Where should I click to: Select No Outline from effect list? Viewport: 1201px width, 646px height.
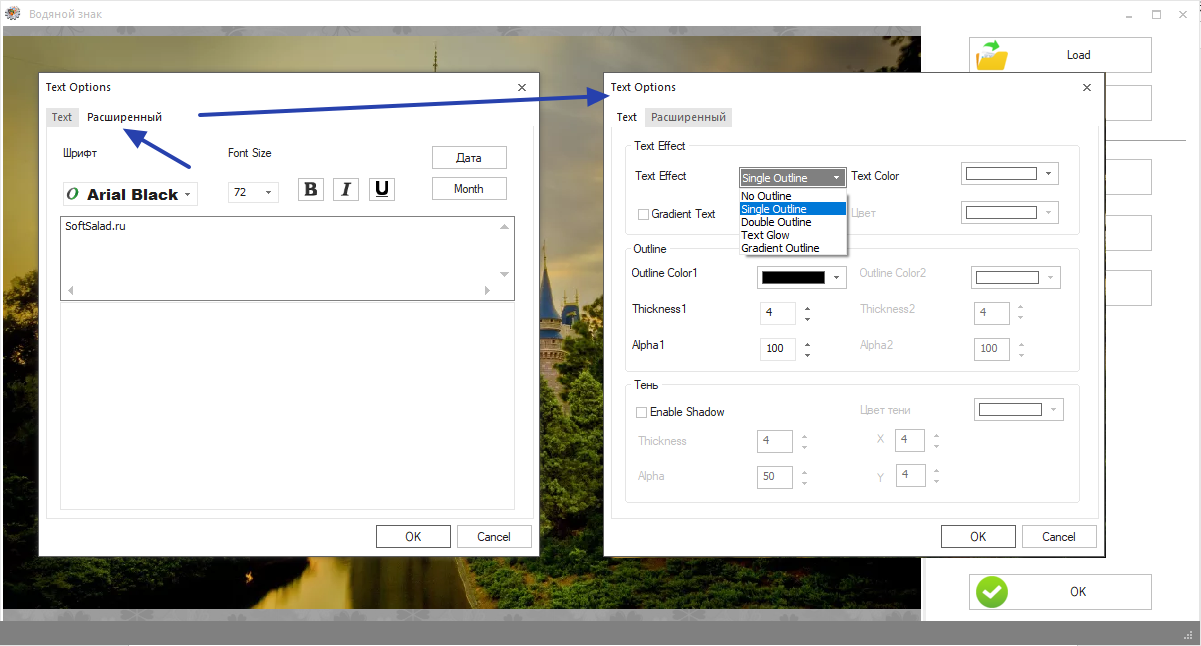click(793, 196)
